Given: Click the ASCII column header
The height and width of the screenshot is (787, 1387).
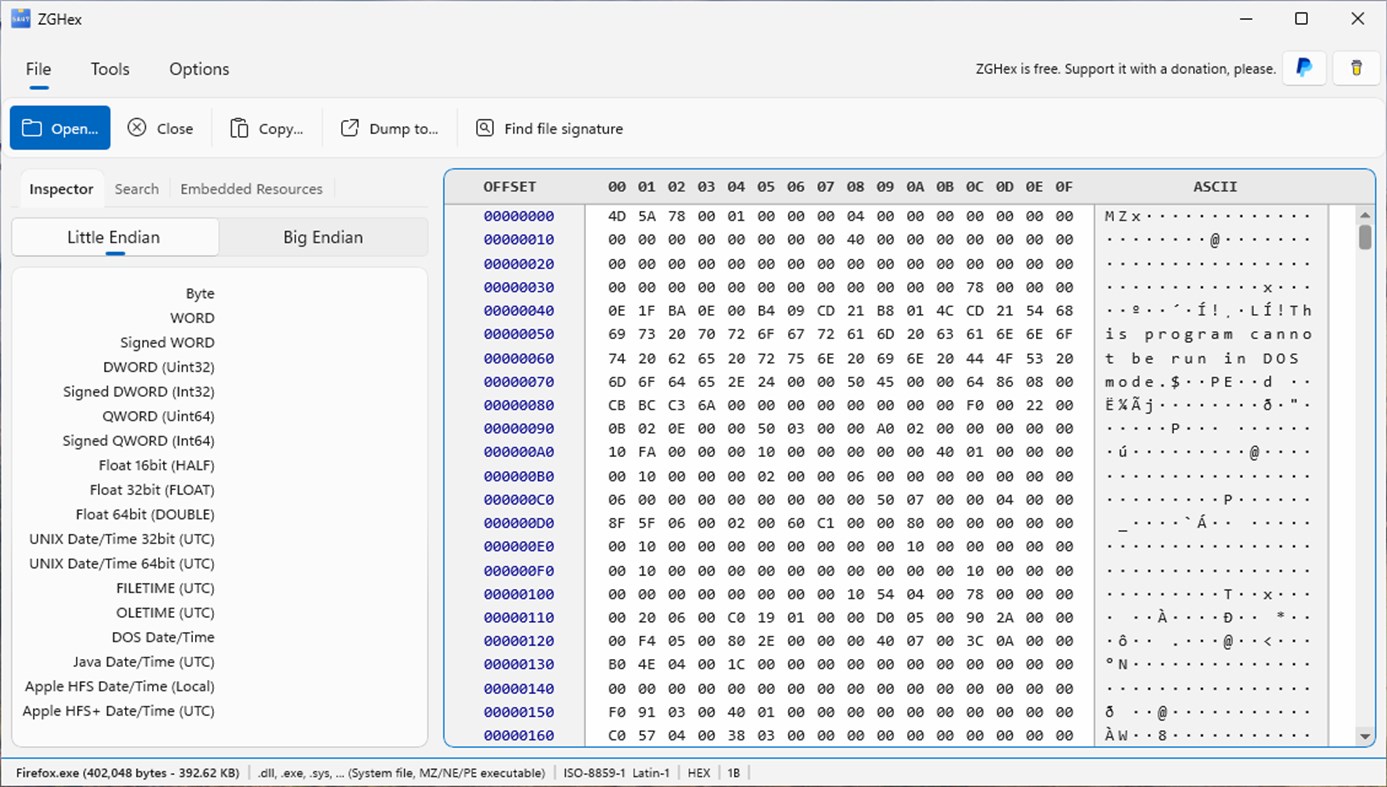Looking at the screenshot, I should click(x=1215, y=187).
